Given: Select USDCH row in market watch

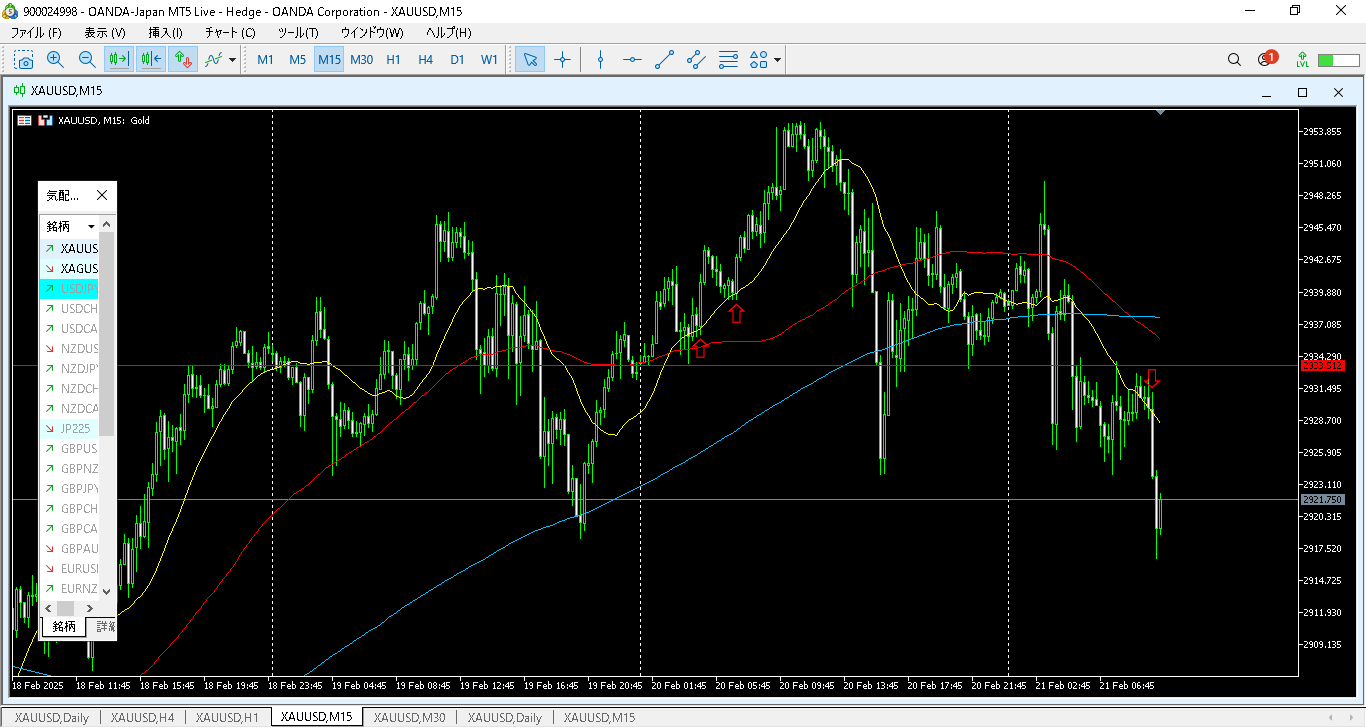Looking at the screenshot, I should pos(70,308).
